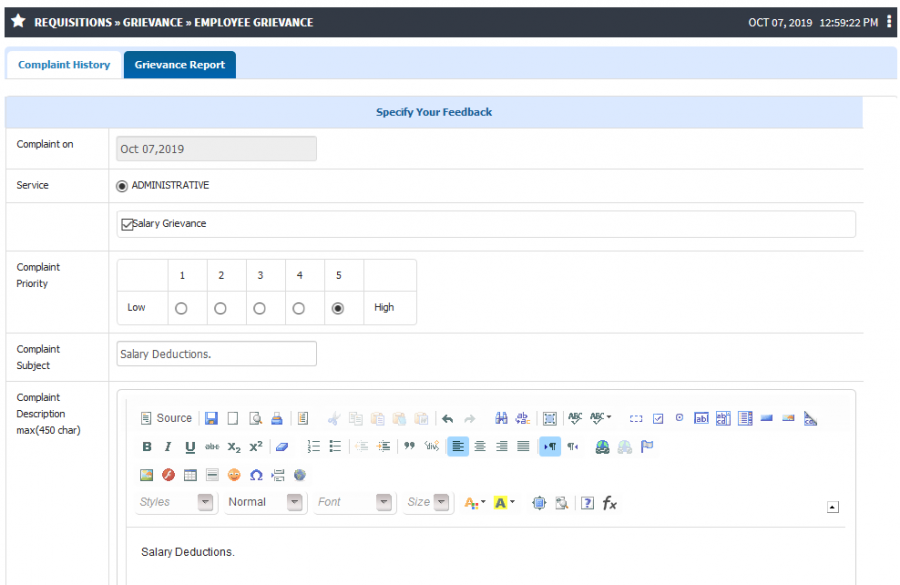
Task: Insert an IFrame with the globe icon
Action: tap(300, 475)
